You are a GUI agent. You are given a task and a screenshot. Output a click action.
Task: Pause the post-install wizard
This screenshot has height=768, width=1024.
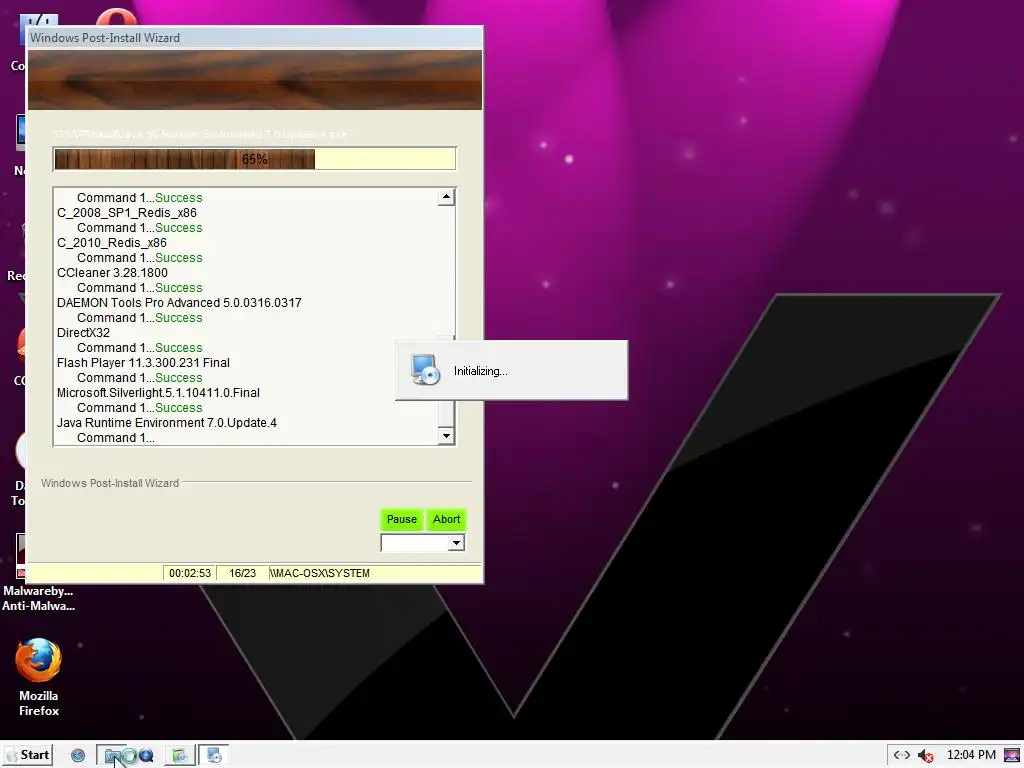tap(402, 519)
